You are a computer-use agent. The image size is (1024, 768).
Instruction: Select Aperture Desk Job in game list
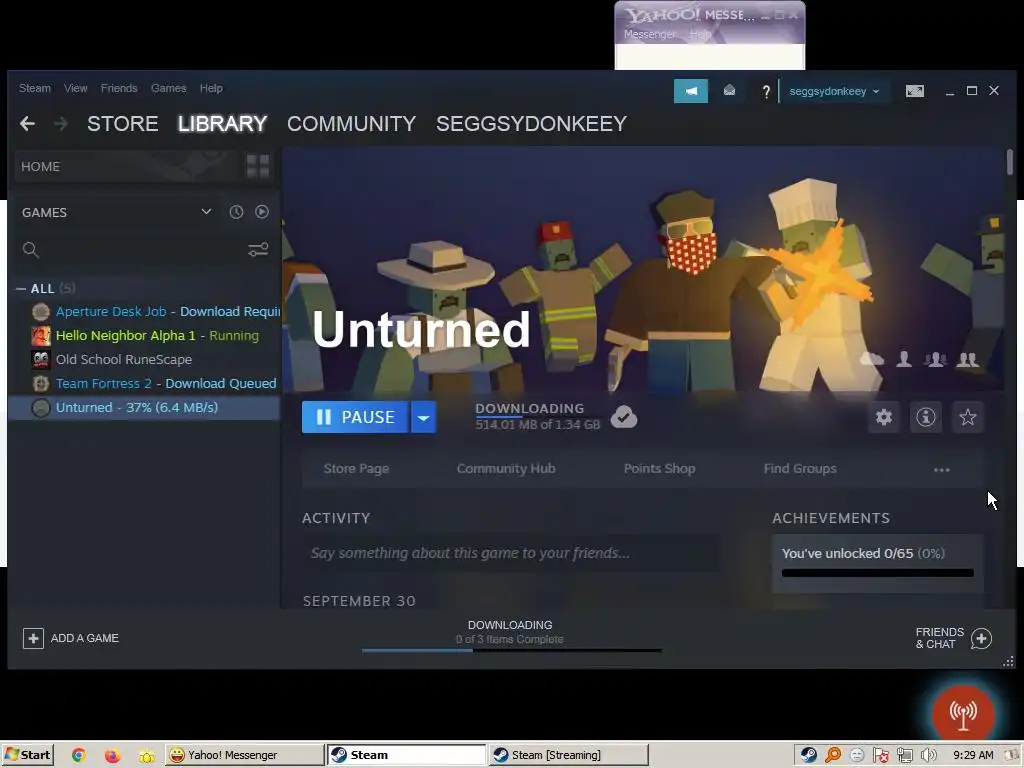coord(144,312)
